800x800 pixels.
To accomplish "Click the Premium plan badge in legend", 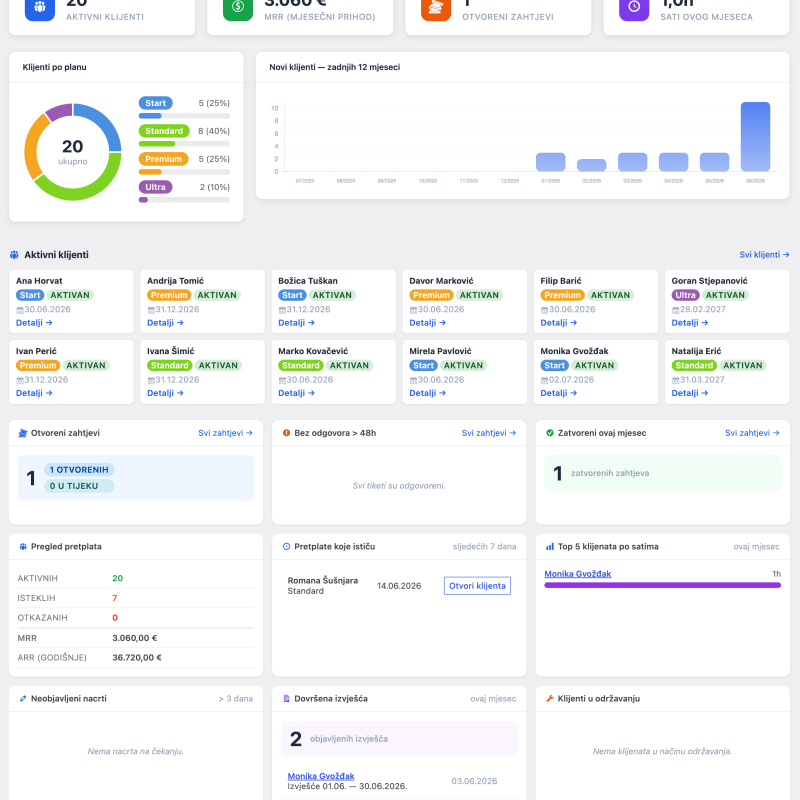I will pos(163,159).
